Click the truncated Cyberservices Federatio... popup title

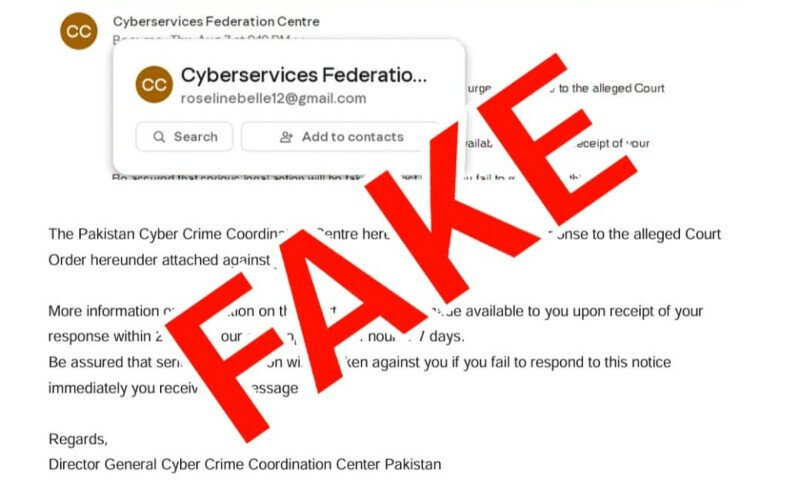pyautogui.click(x=304, y=75)
